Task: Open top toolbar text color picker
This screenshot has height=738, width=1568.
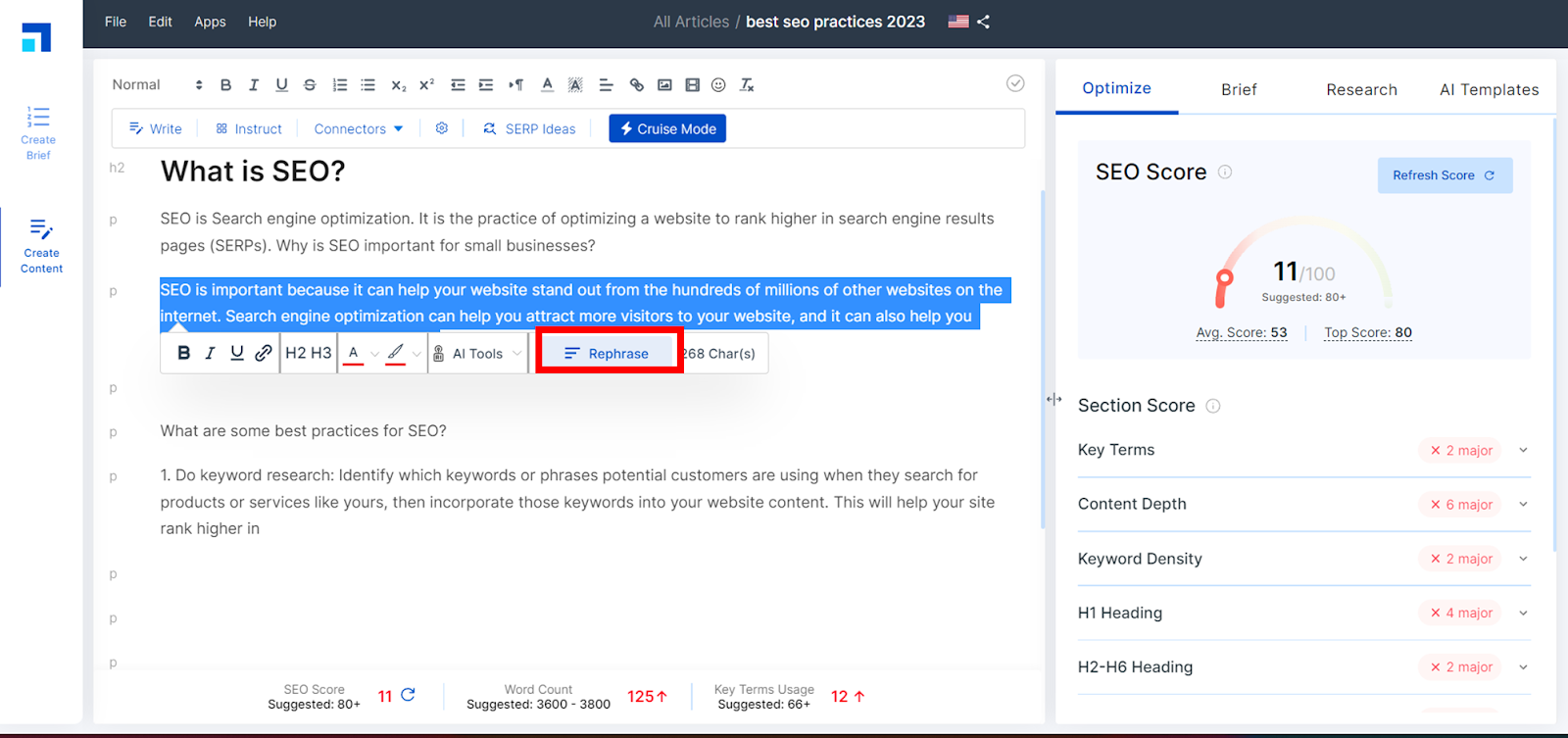Action: tap(547, 85)
